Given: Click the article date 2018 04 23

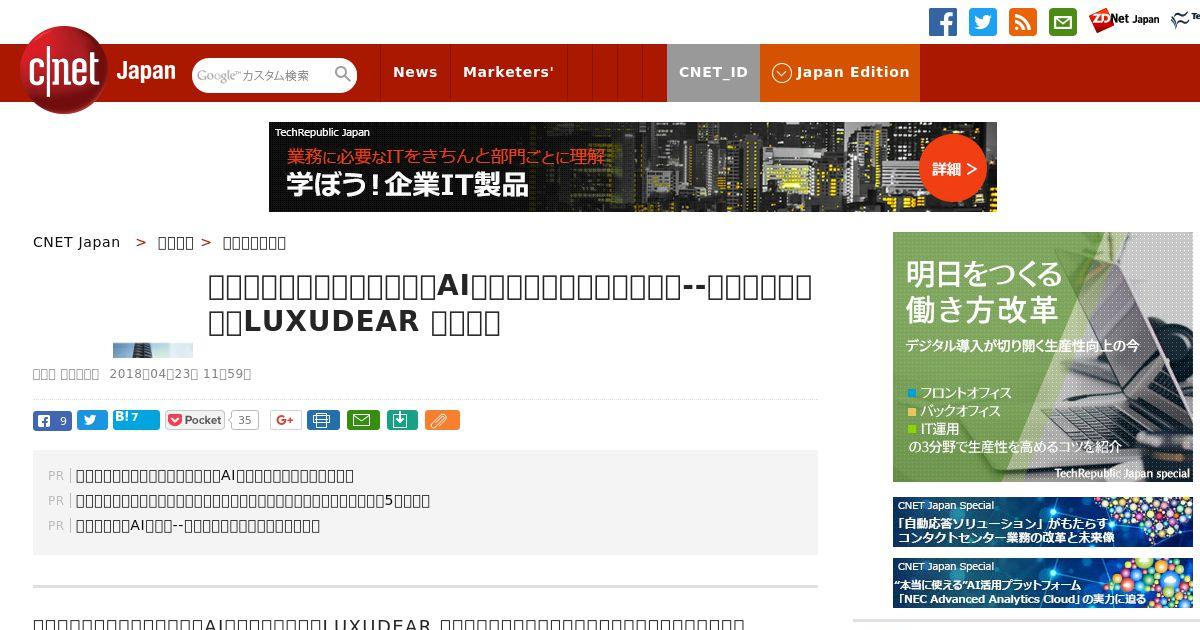Looking at the screenshot, I should [x=180, y=374].
